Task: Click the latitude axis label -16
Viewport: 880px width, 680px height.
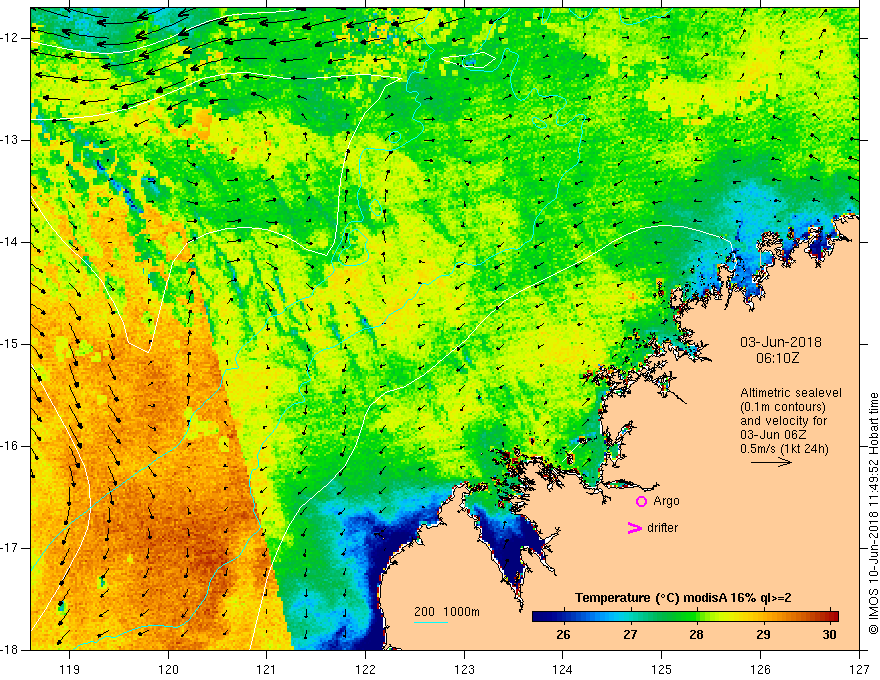Action: [11, 446]
